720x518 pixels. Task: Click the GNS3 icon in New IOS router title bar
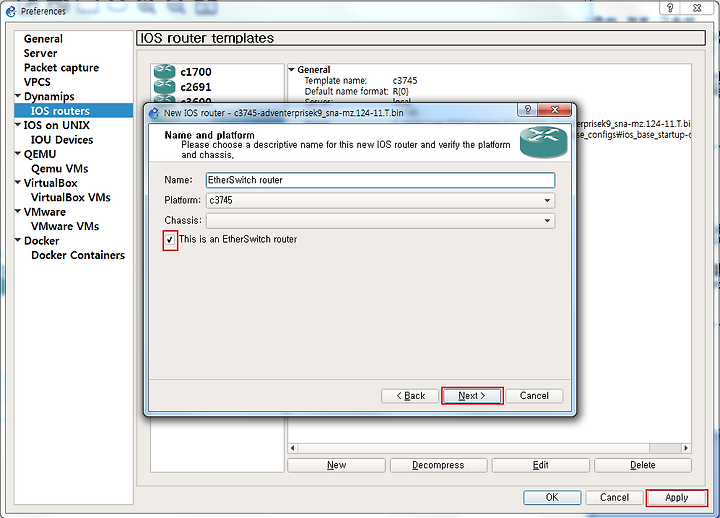pyautogui.click(x=154, y=113)
